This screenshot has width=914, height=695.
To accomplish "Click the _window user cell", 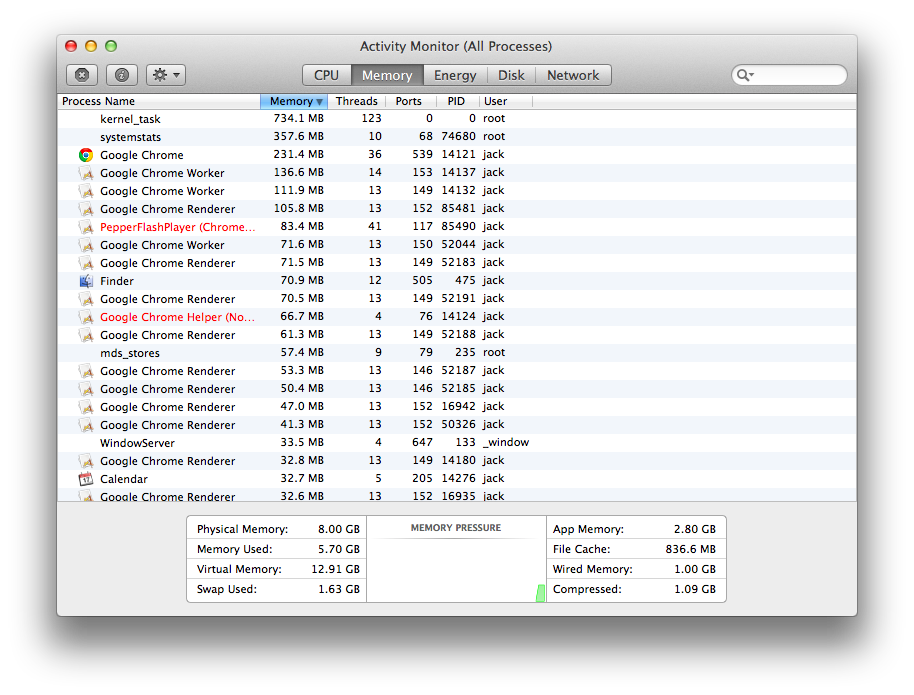I will 506,443.
